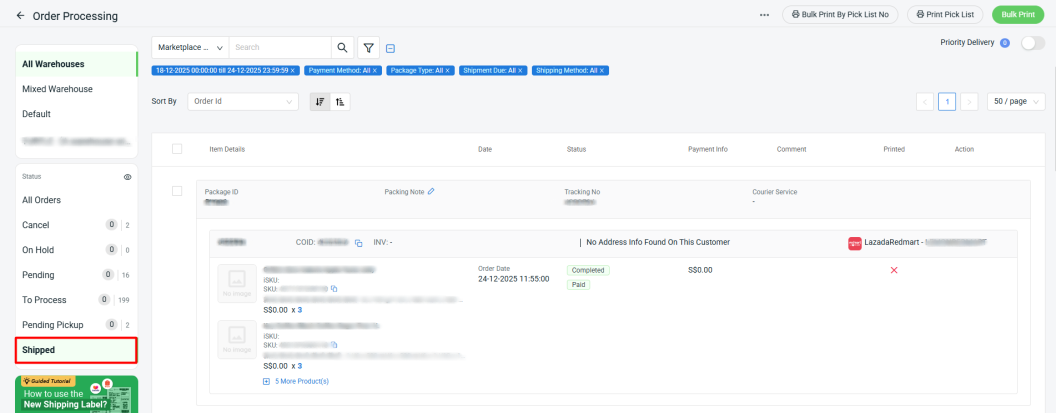
Task: Open the Order Id sort-by dropdown
Action: click(243, 102)
